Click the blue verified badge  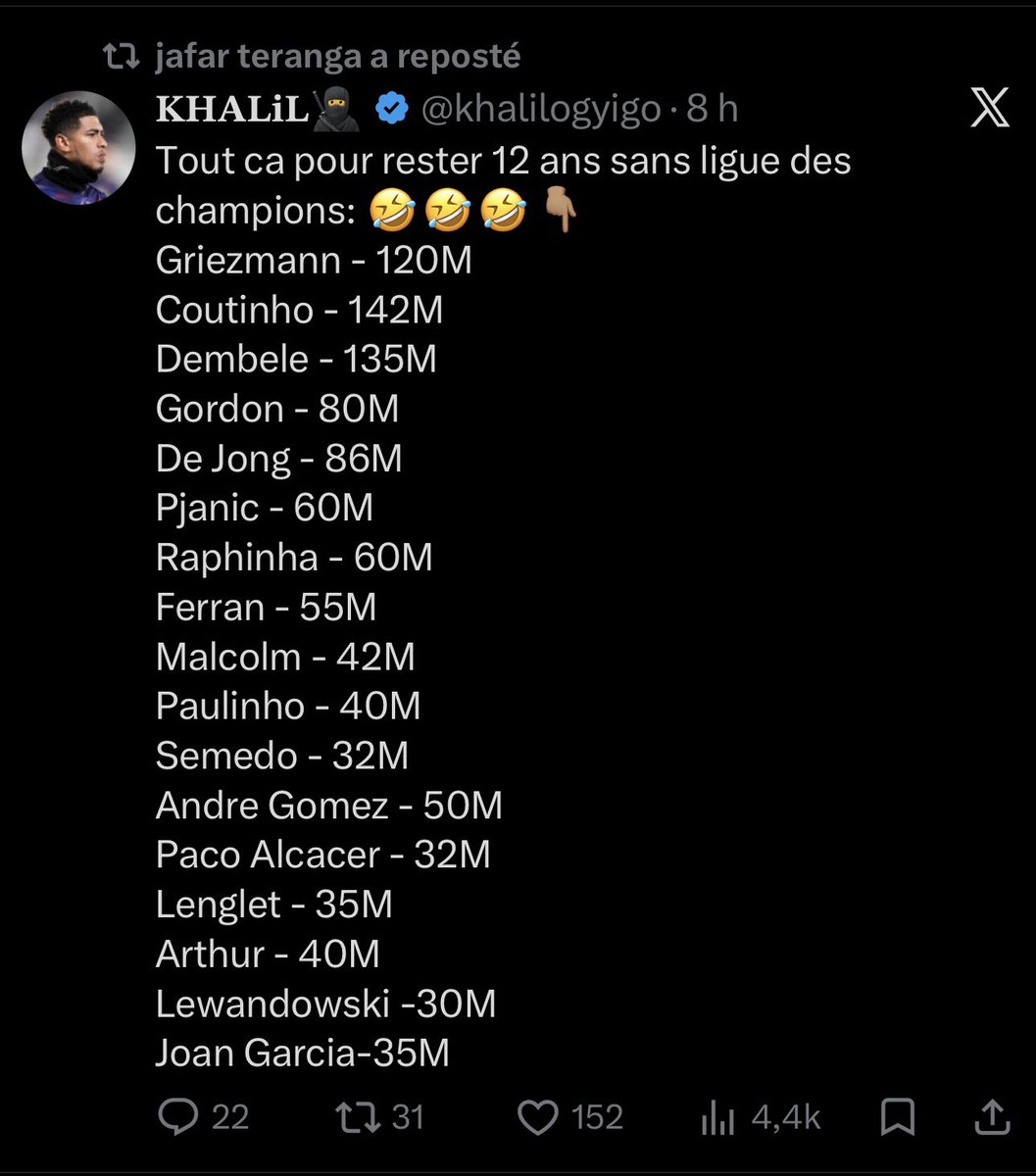click(x=393, y=110)
